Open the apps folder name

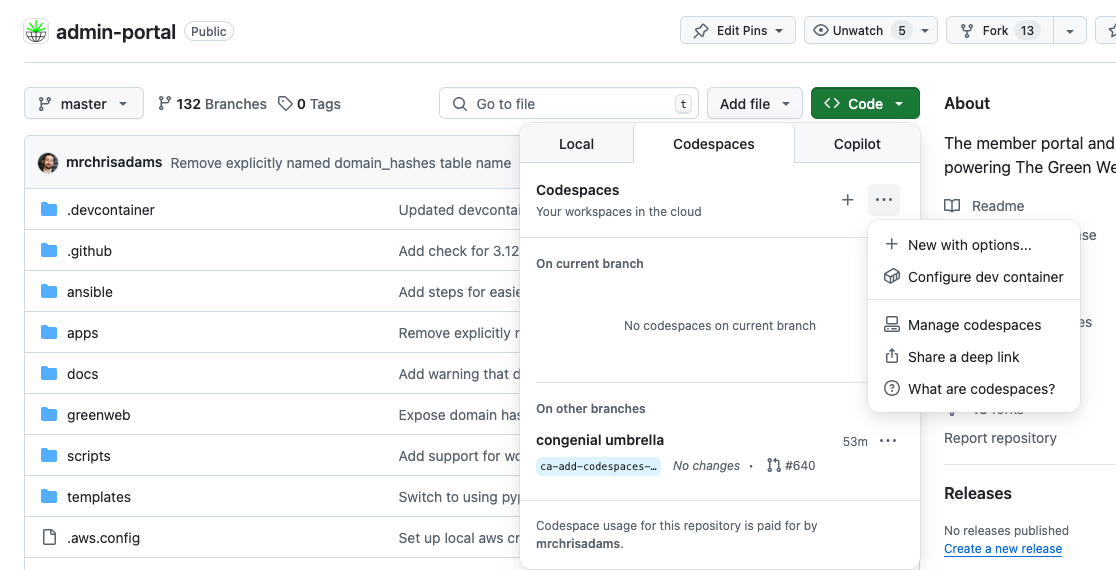click(x=83, y=333)
